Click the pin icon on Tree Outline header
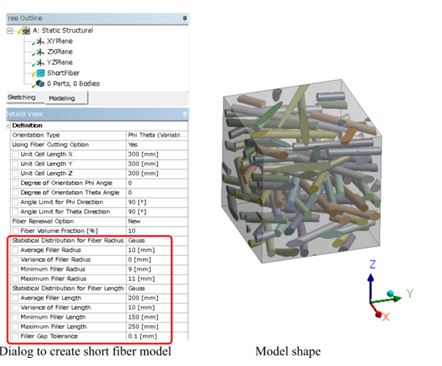The height and width of the screenshot is (366, 442). coord(185,18)
